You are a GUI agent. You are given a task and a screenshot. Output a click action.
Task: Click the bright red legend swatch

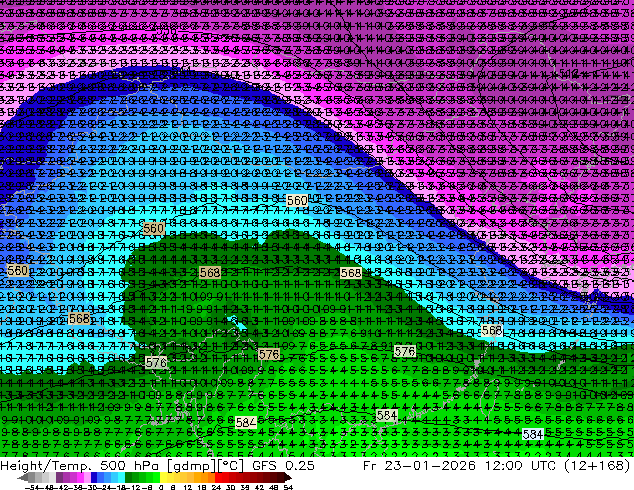click(218, 477)
